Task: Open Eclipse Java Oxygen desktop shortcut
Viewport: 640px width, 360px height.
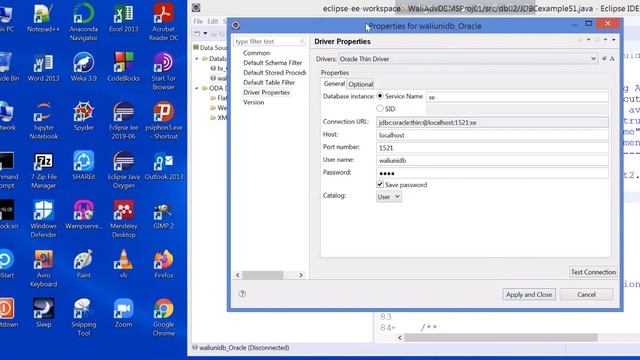Action: (123, 170)
